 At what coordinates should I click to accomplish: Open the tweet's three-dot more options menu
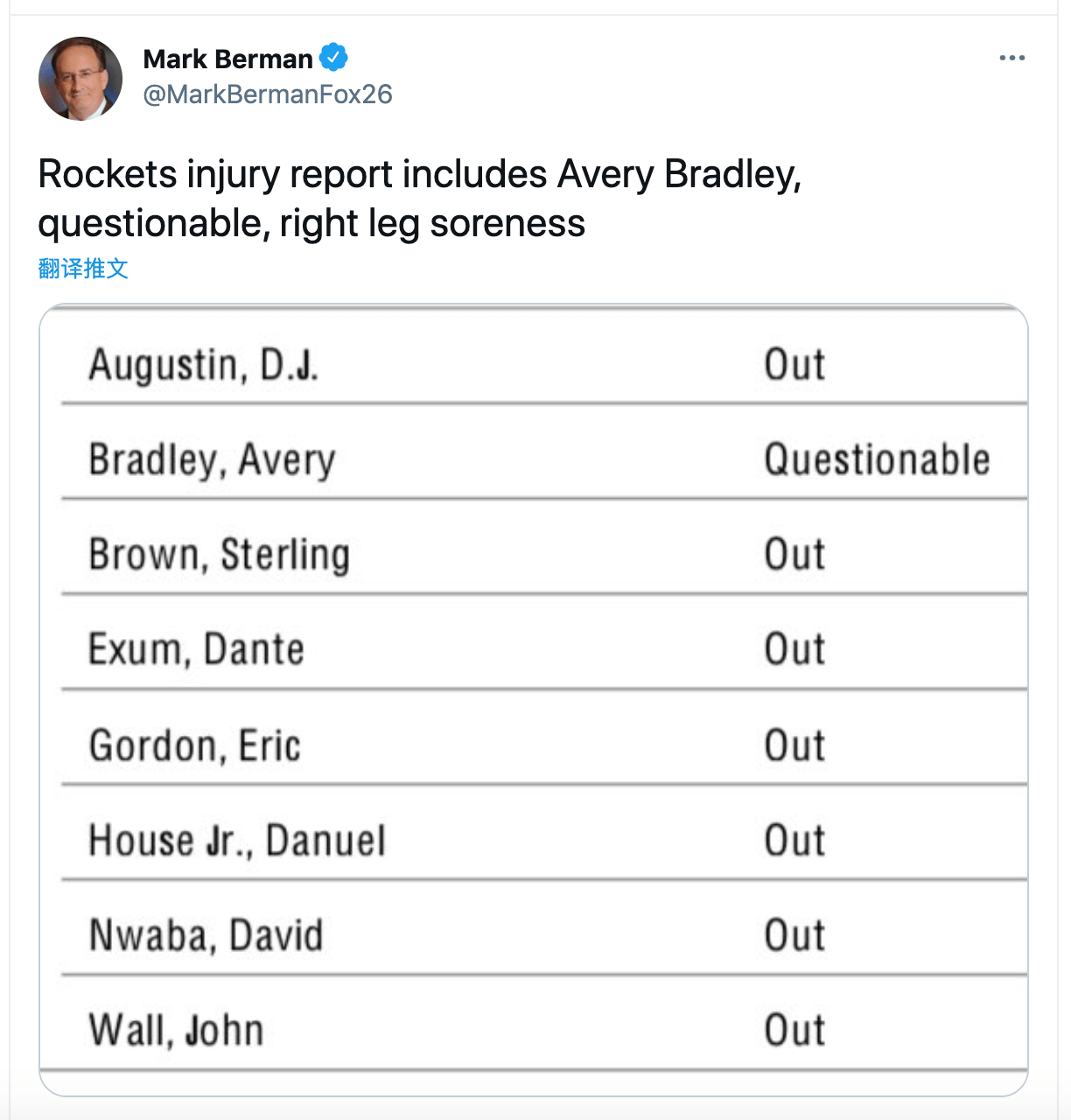point(1011,58)
